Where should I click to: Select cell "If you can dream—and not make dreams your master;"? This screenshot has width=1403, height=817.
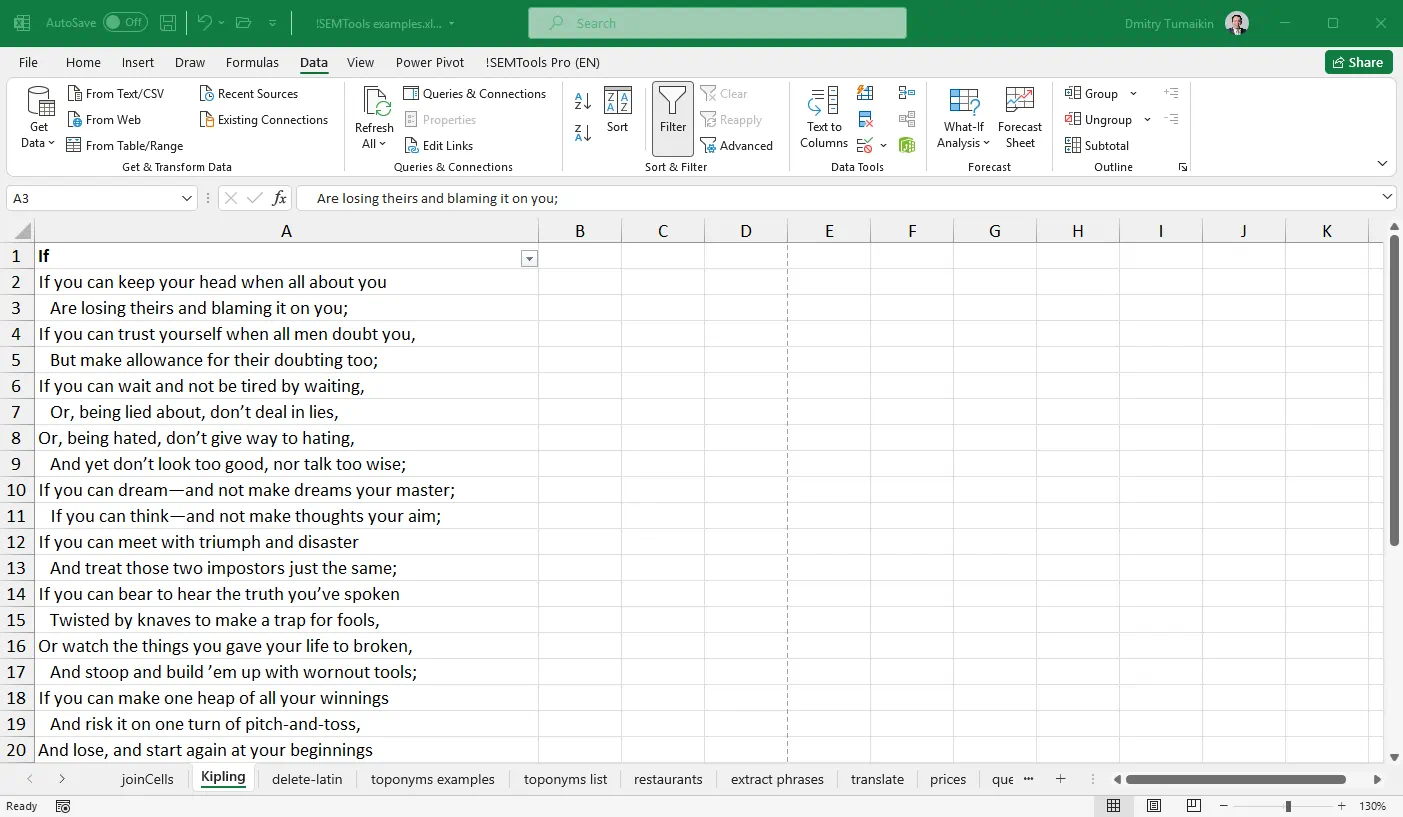coord(286,490)
